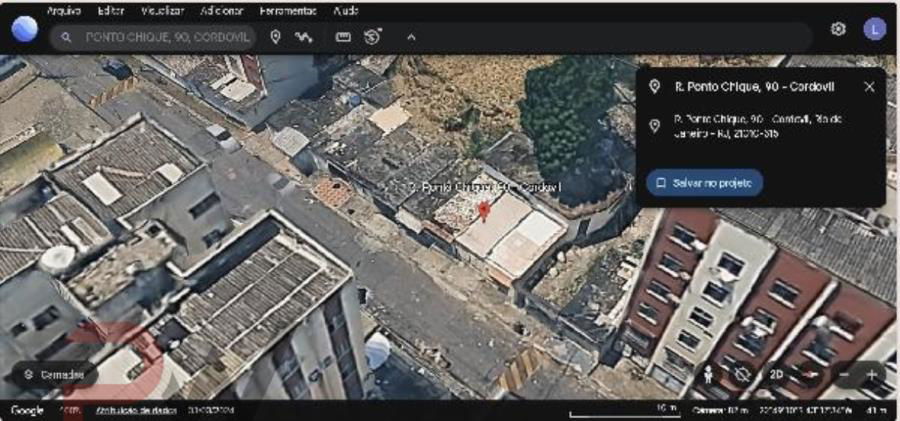Click the Google Earth globe logo
This screenshot has height=421, width=900.
coord(24,30)
